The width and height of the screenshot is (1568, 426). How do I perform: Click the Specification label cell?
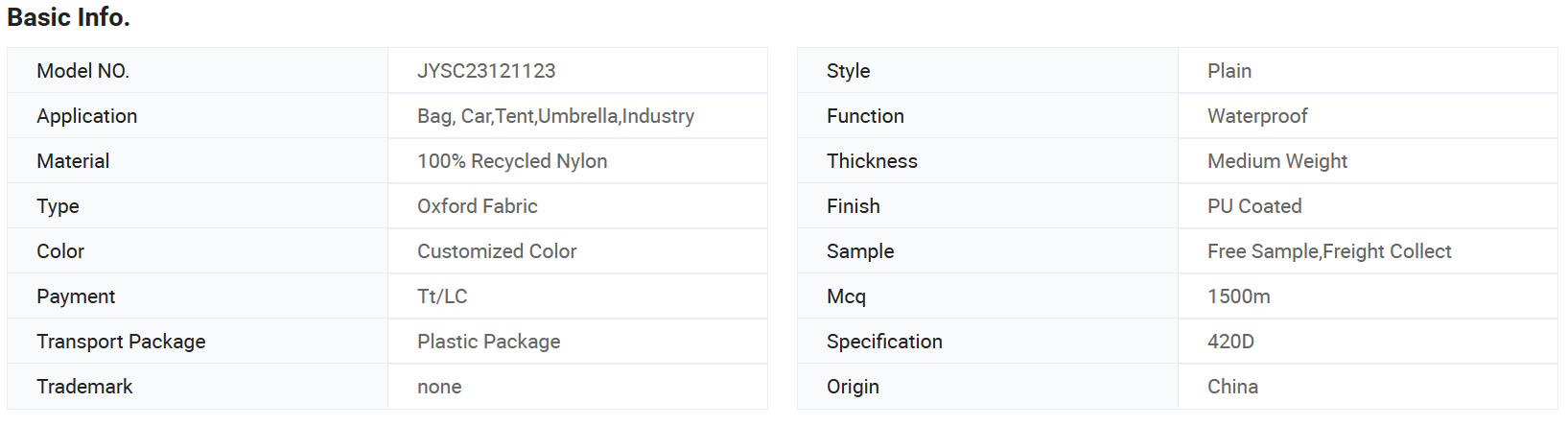pyautogui.click(x=988, y=342)
